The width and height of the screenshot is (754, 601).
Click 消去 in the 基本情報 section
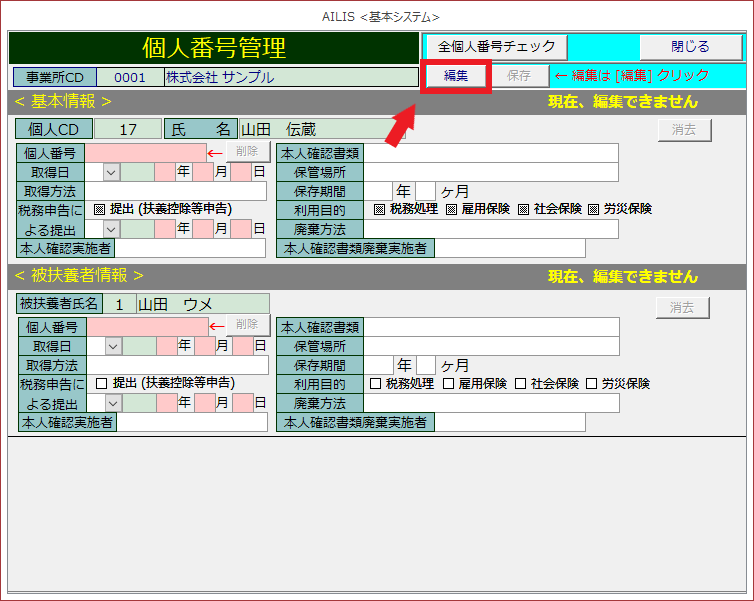[x=684, y=129]
